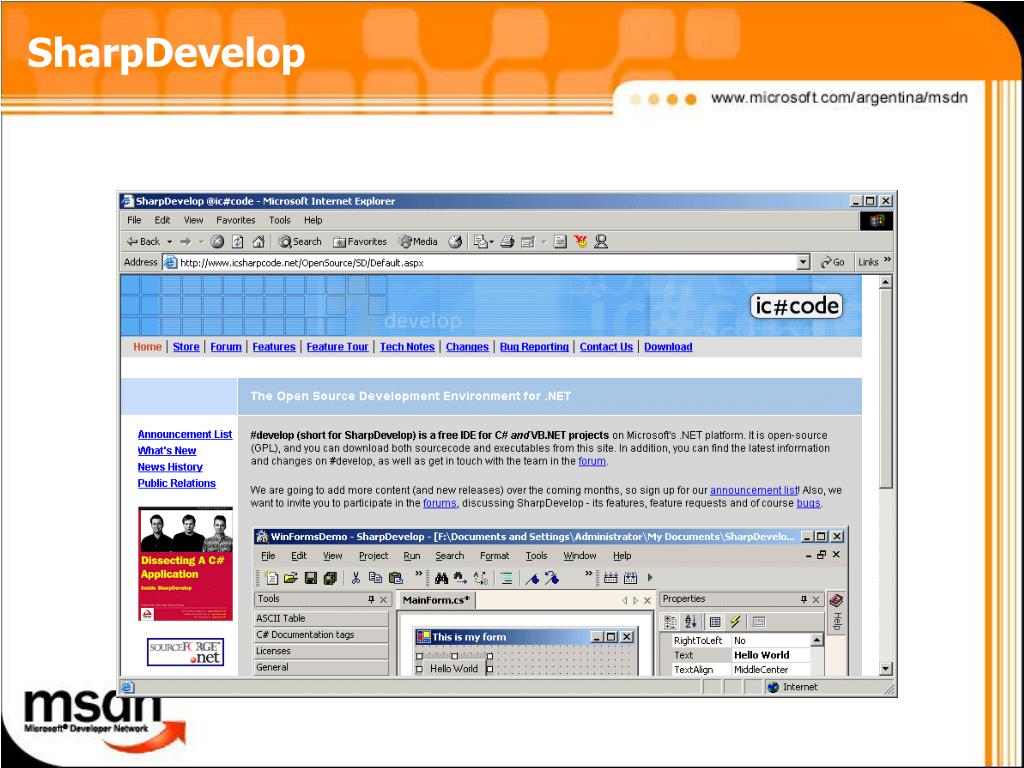Open the Run menu in SharpDevelop window
Viewport: 1024px width, 768px height.
click(411, 556)
